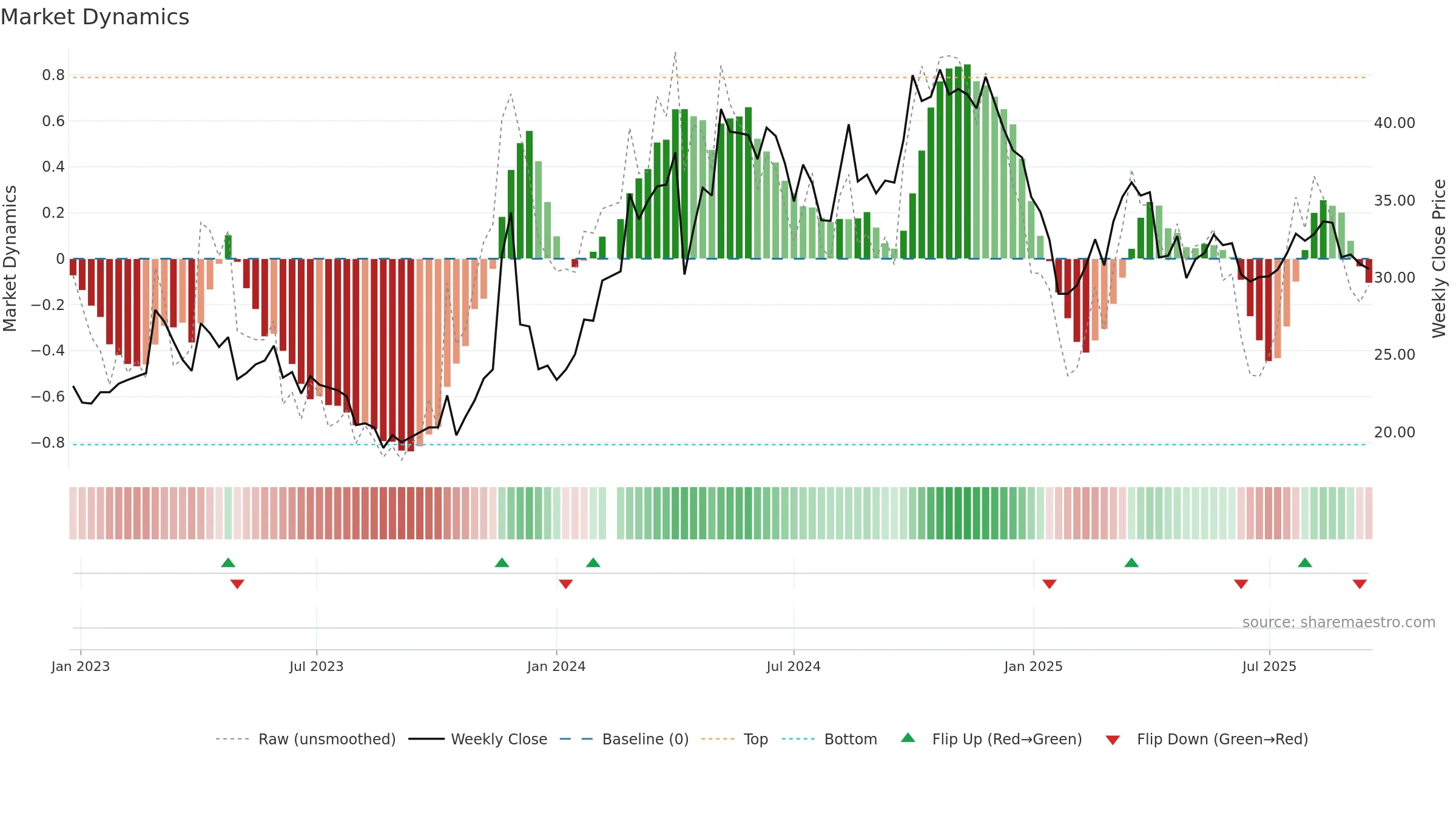Image resolution: width=1456 pixels, height=819 pixels.
Task: Click the green Flip Up legend triangle icon
Action: [x=908, y=738]
